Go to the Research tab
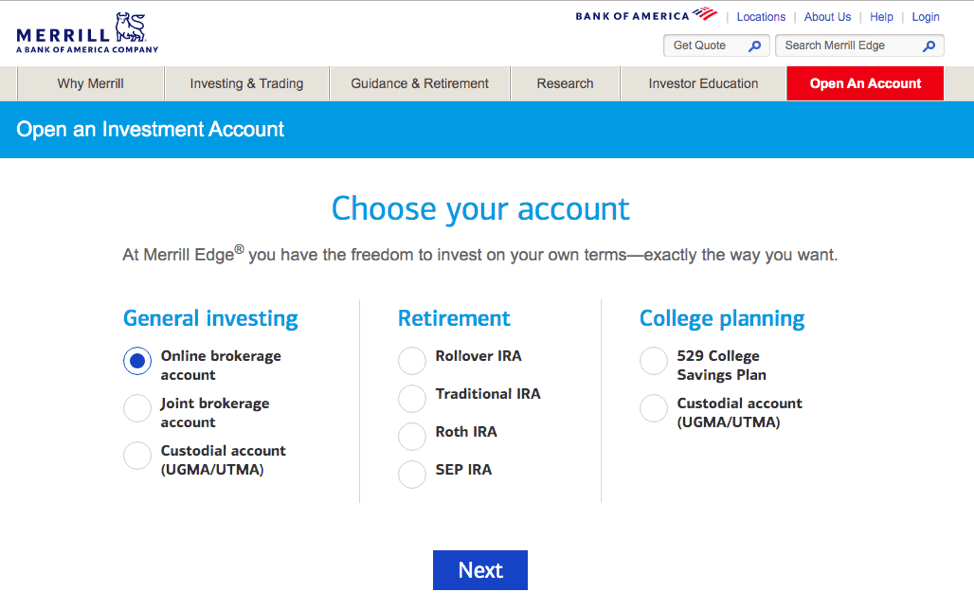The height and width of the screenshot is (608, 974). pos(565,84)
